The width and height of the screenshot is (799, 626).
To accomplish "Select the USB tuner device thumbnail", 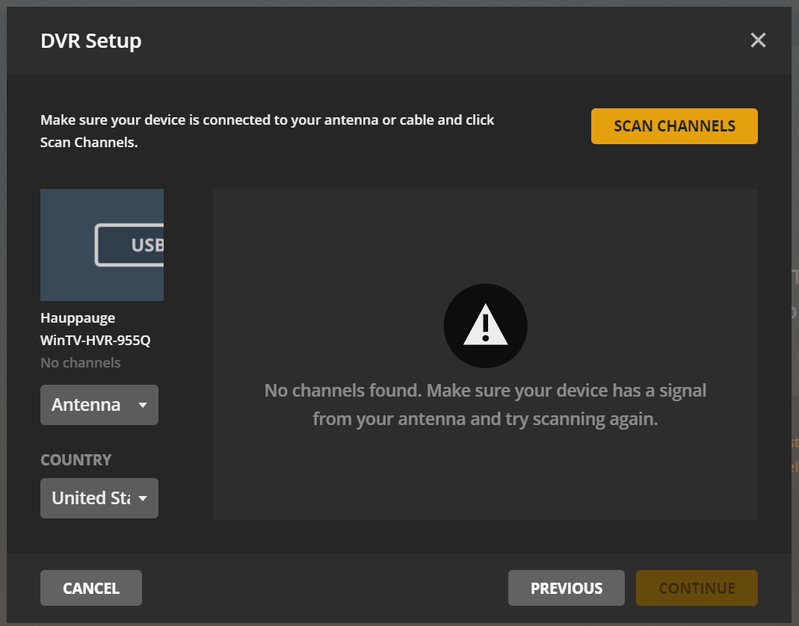I will 102,245.
